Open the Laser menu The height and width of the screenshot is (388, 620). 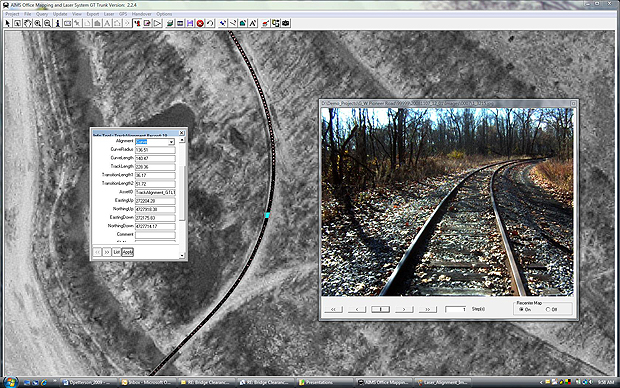(x=109, y=14)
